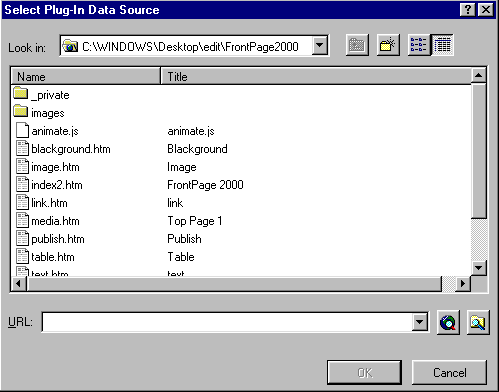Switch to List view icon

pyautogui.click(x=419, y=45)
